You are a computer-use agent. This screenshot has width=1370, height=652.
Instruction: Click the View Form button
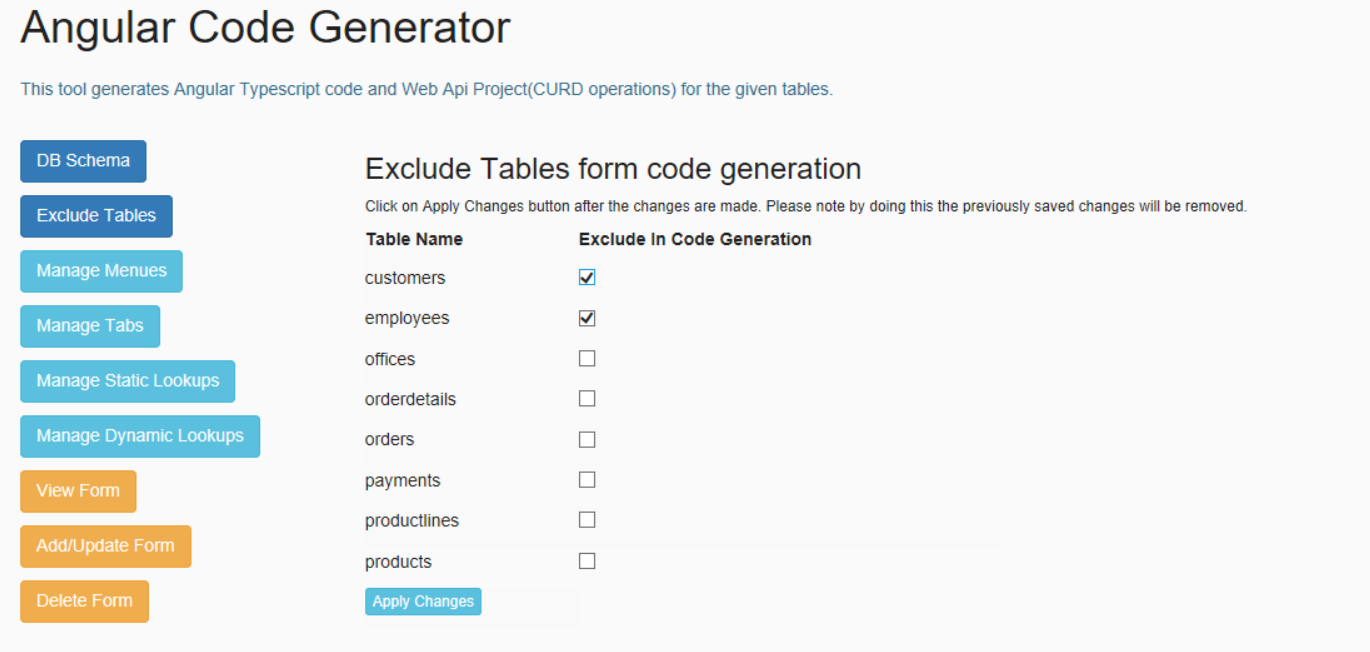click(x=78, y=491)
